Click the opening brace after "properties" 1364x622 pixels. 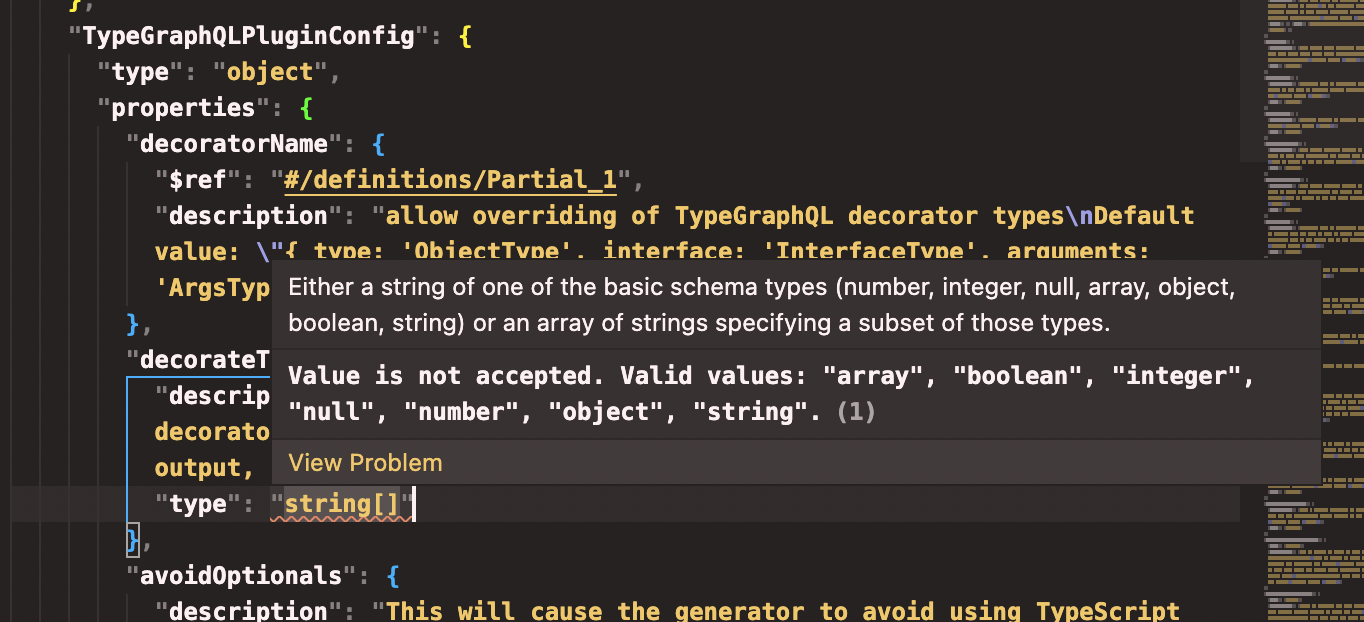click(x=306, y=109)
